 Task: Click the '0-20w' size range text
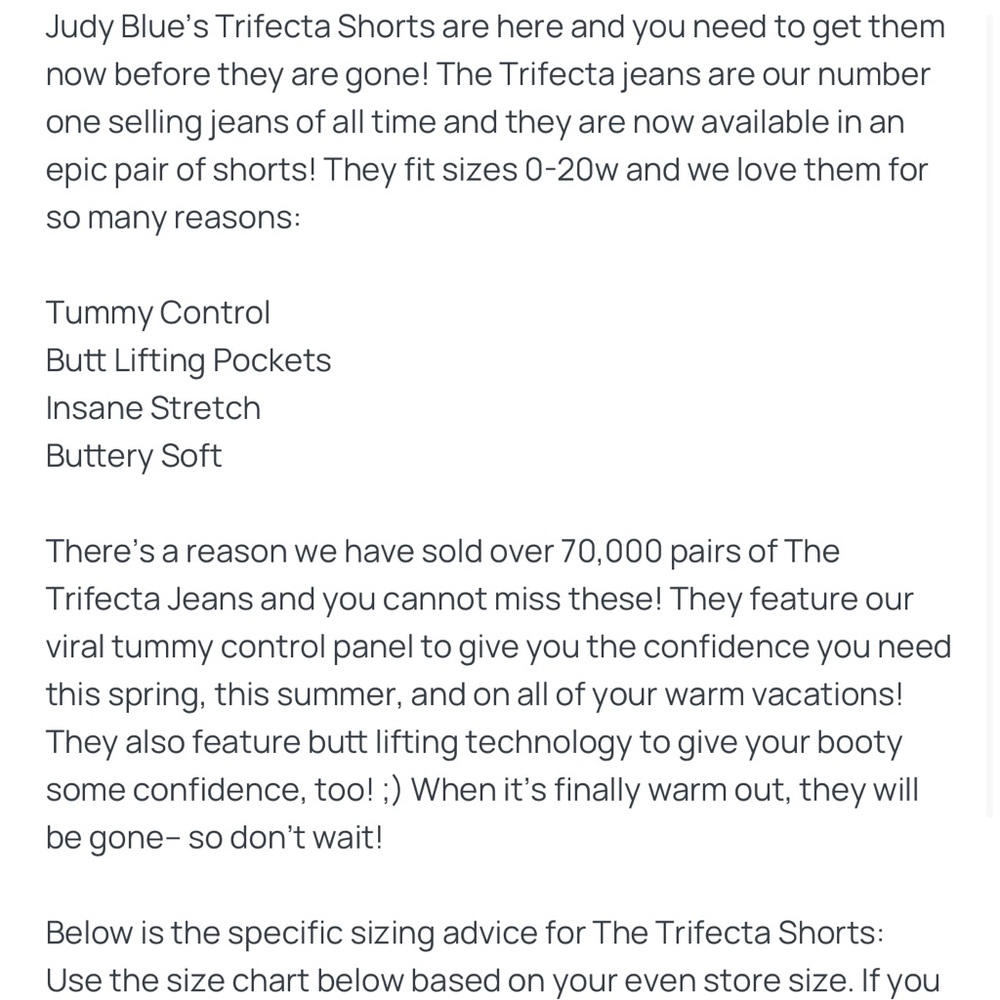pyautogui.click(x=571, y=170)
